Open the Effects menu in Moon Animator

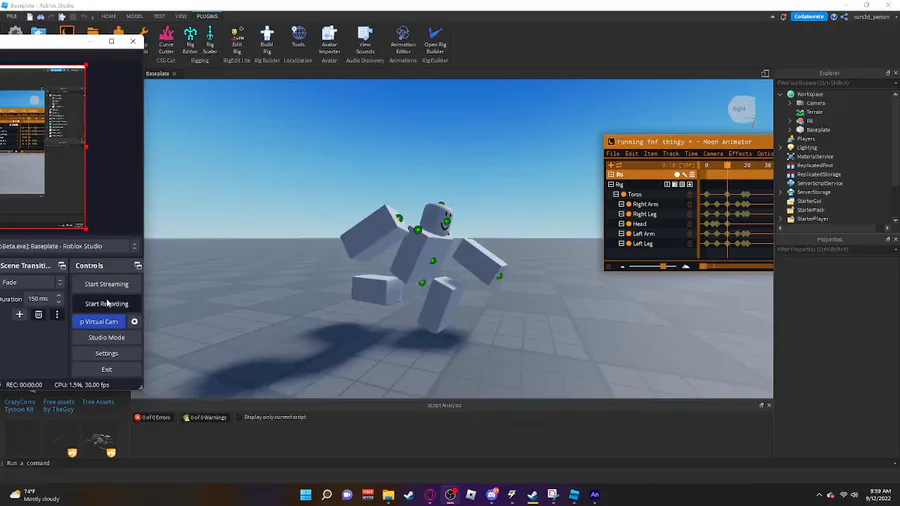[x=740, y=154]
